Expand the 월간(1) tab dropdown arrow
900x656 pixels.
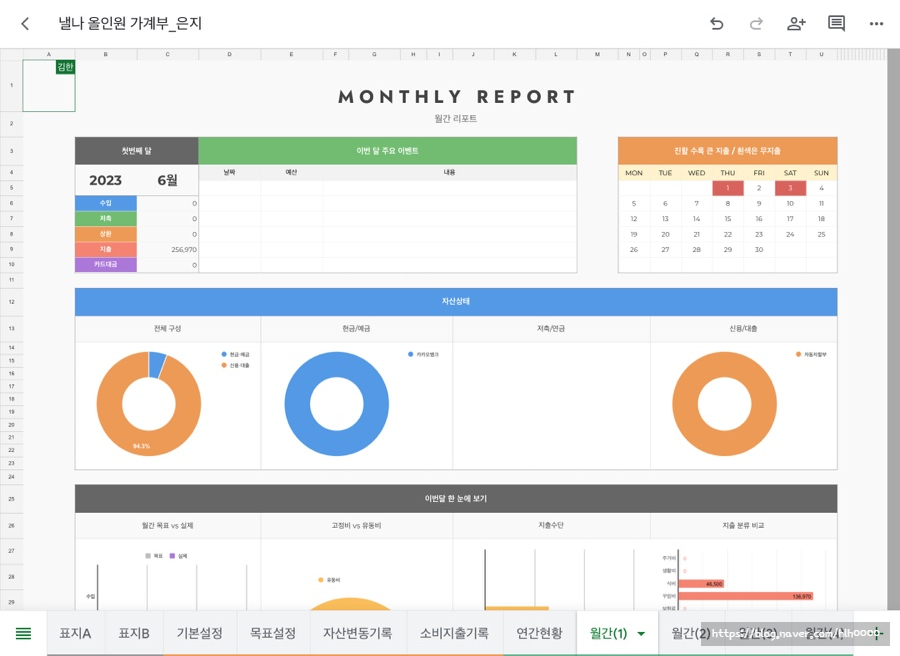(x=641, y=634)
